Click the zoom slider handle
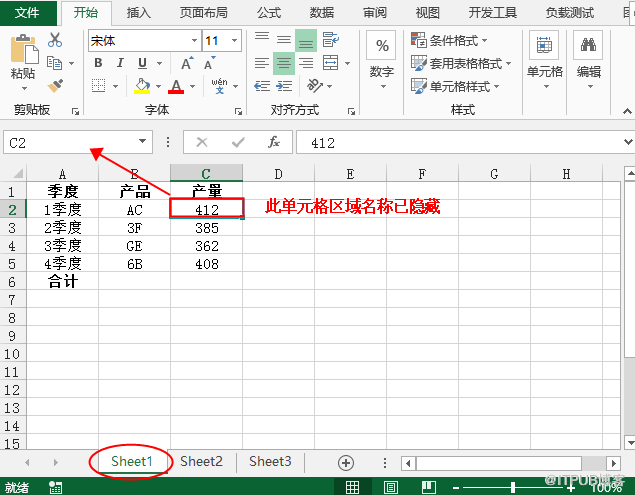The height and width of the screenshot is (495, 635). (513, 487)
